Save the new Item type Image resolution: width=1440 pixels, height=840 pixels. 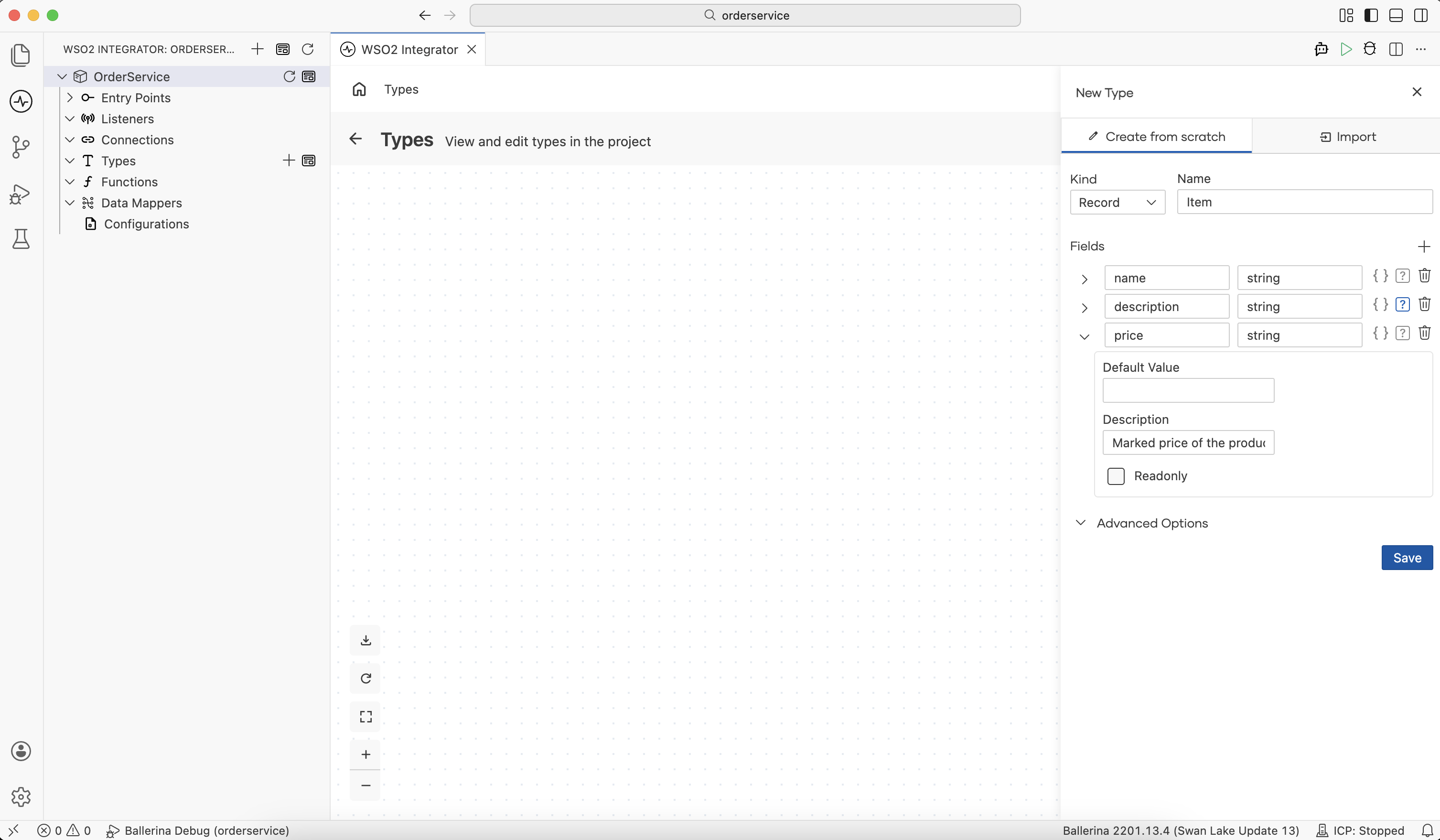tap(1407, 558)
